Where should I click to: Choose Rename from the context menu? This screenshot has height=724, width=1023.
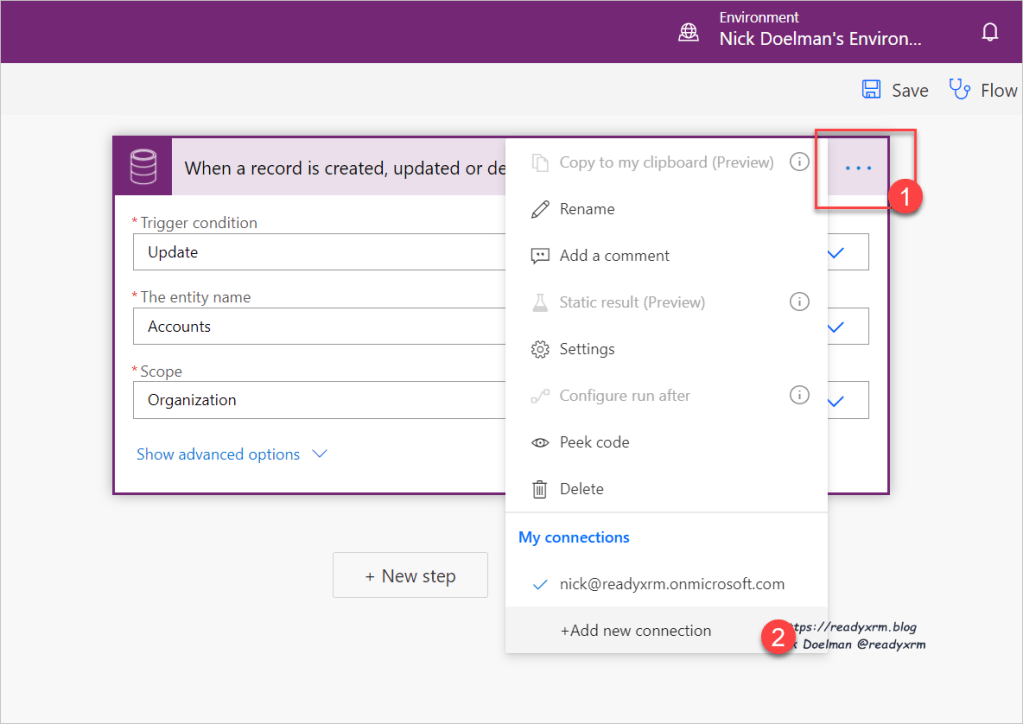587,209
